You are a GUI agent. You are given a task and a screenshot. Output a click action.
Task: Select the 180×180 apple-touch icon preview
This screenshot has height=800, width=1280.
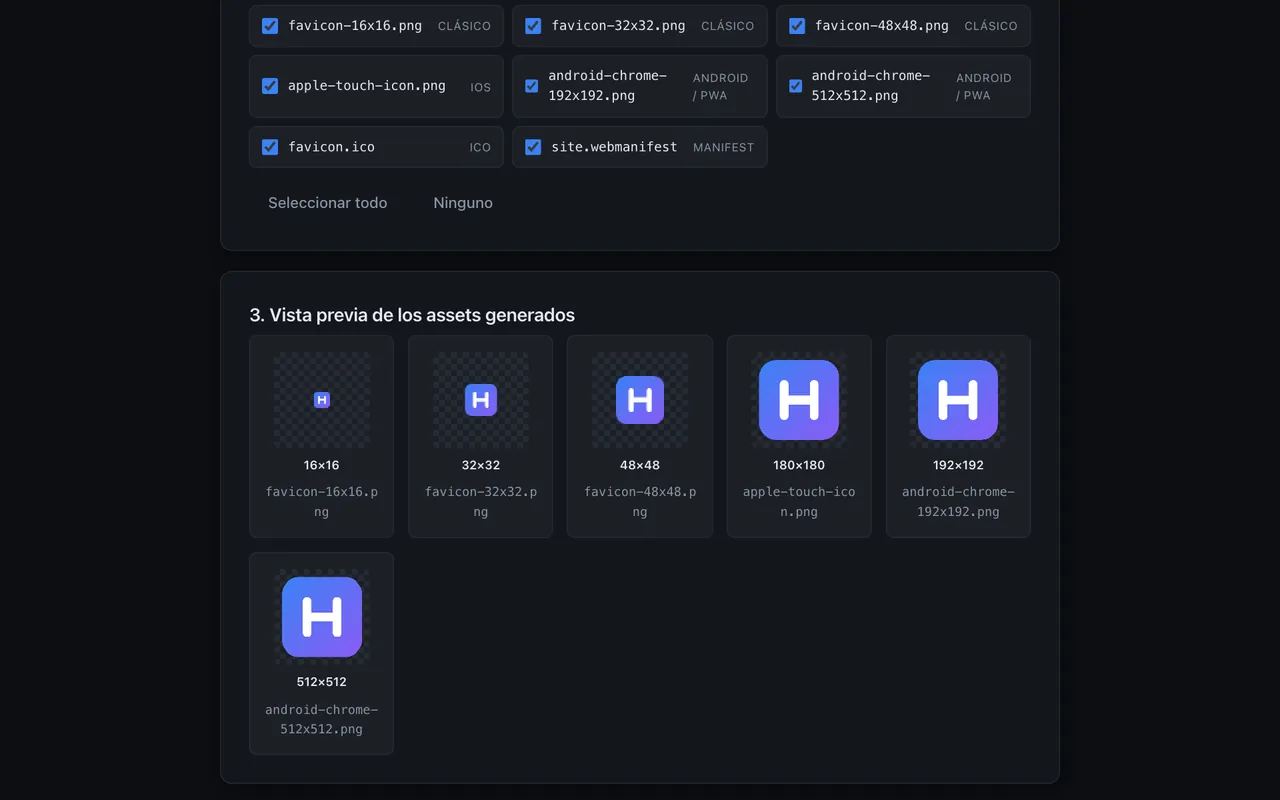[x=799, y=400]
